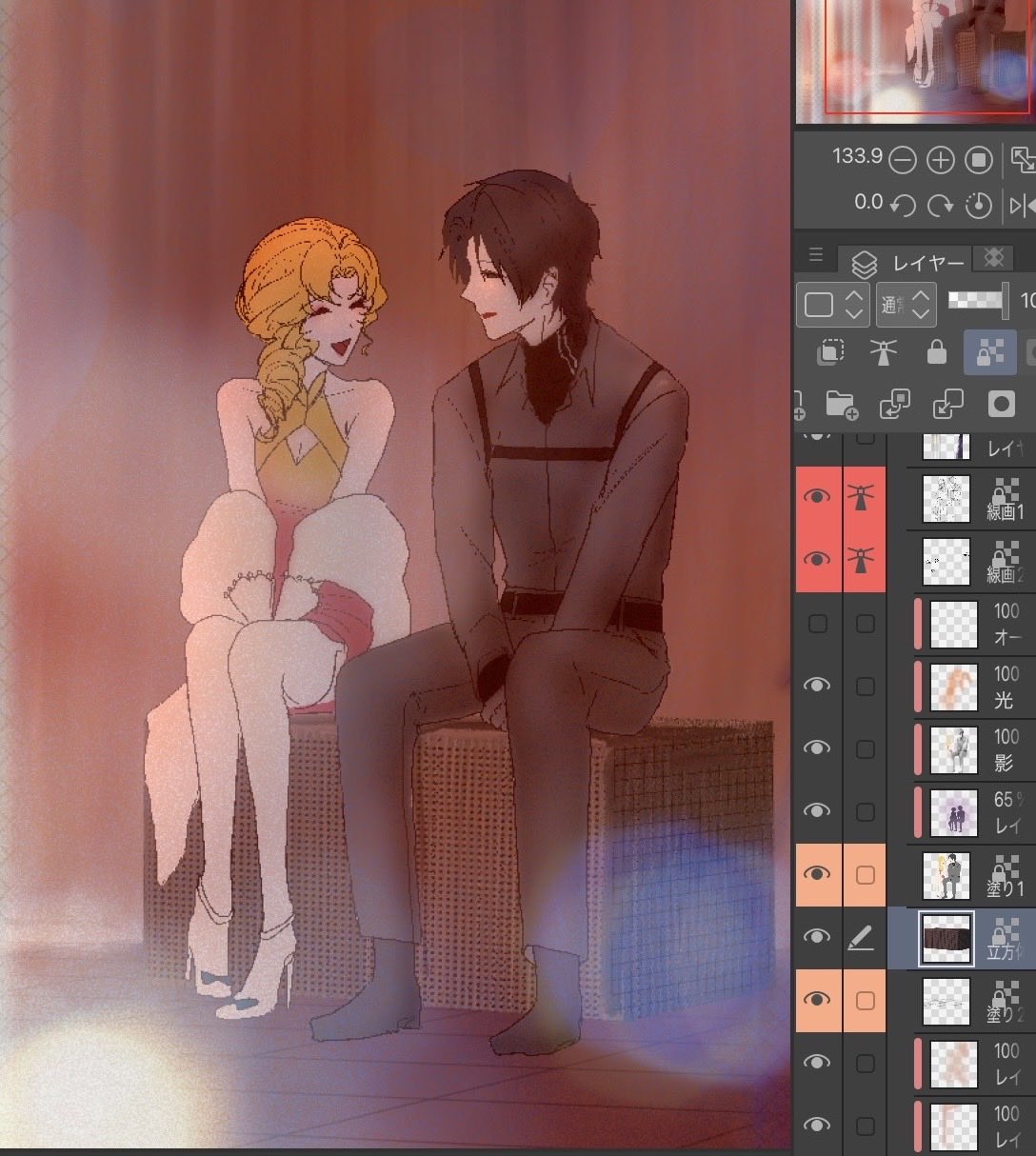Image resolution: width=1036 pixels, height=1156 pixels.
Task: Click the 光 layer name
Action: 1004,701
